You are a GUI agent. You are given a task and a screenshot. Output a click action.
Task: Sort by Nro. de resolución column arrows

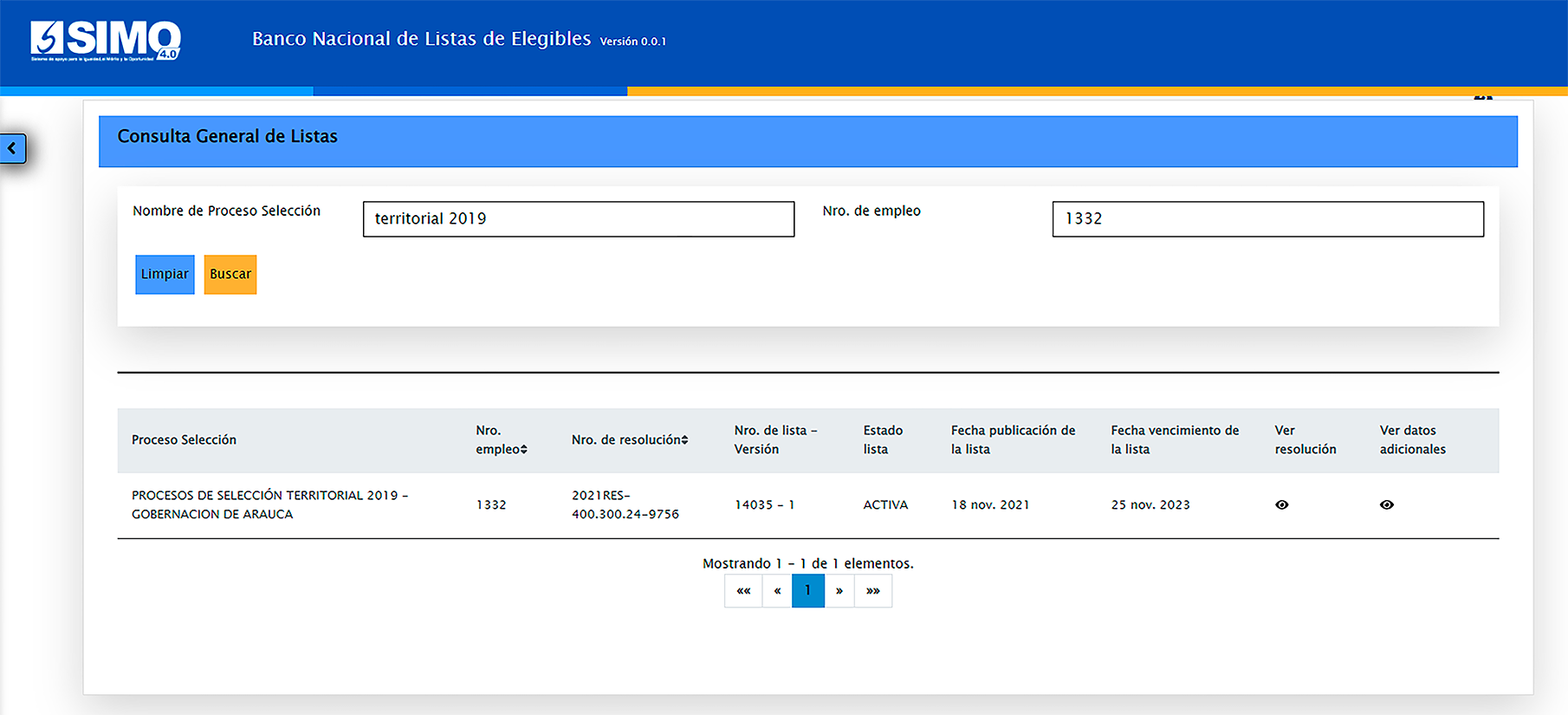684,440
